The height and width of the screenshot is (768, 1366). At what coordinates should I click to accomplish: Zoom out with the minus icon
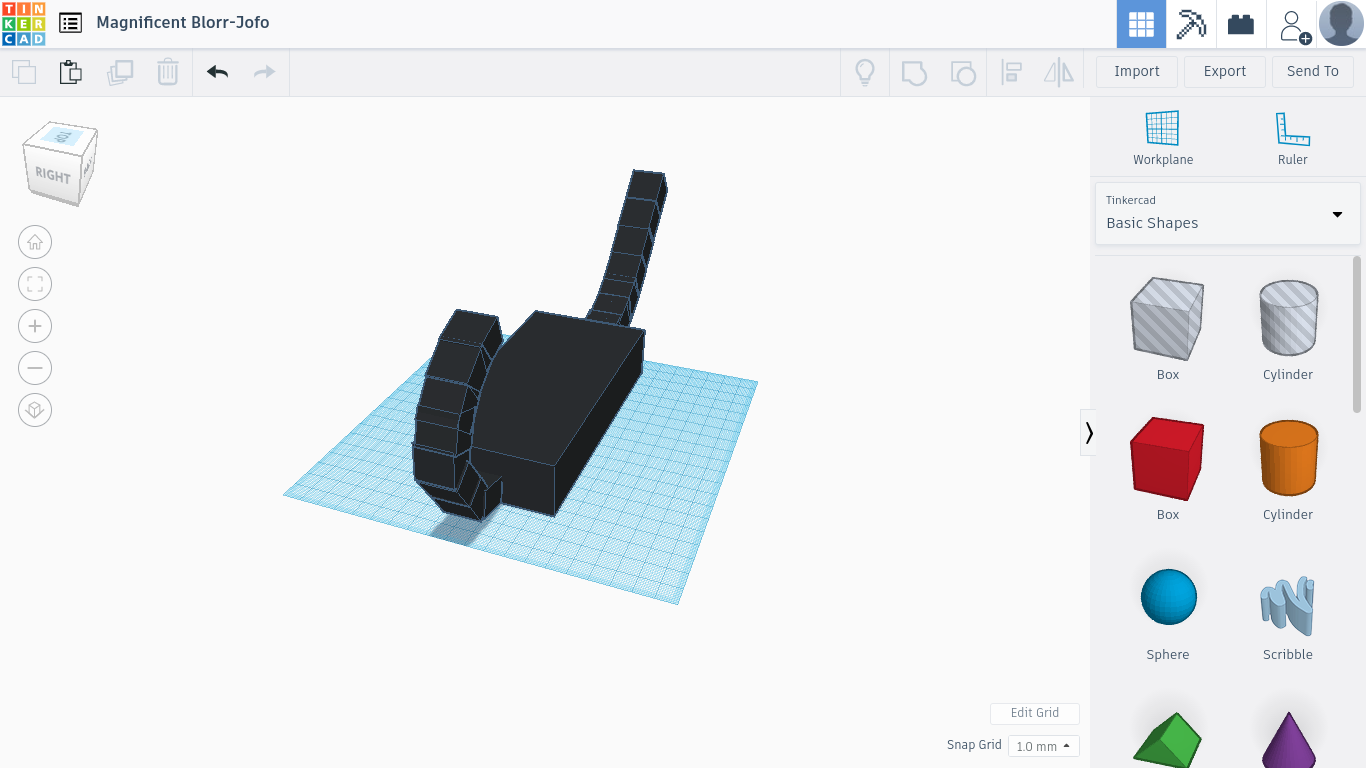coord(35,368)
